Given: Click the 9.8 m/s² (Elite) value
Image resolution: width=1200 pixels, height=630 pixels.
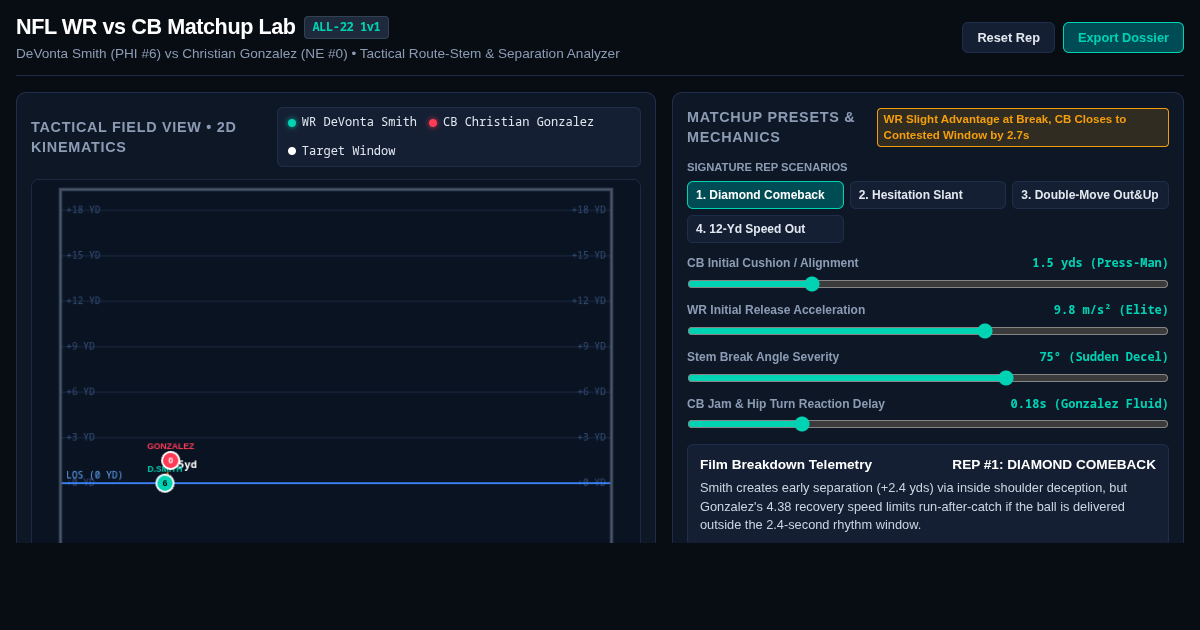Looking at the screenshot, I should click(1111, 310).
